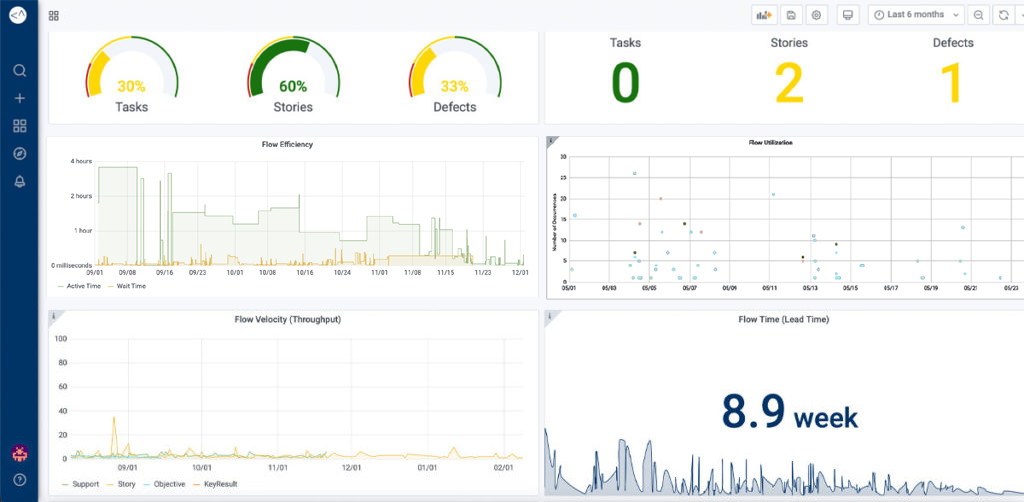Click the yellow Defects value 1
Screen dimensions: 1024x502
(952, 83)
